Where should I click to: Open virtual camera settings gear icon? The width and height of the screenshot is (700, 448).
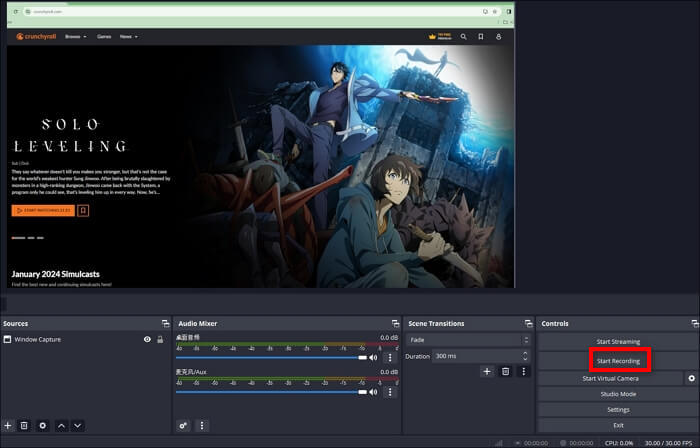click(692, 378)
